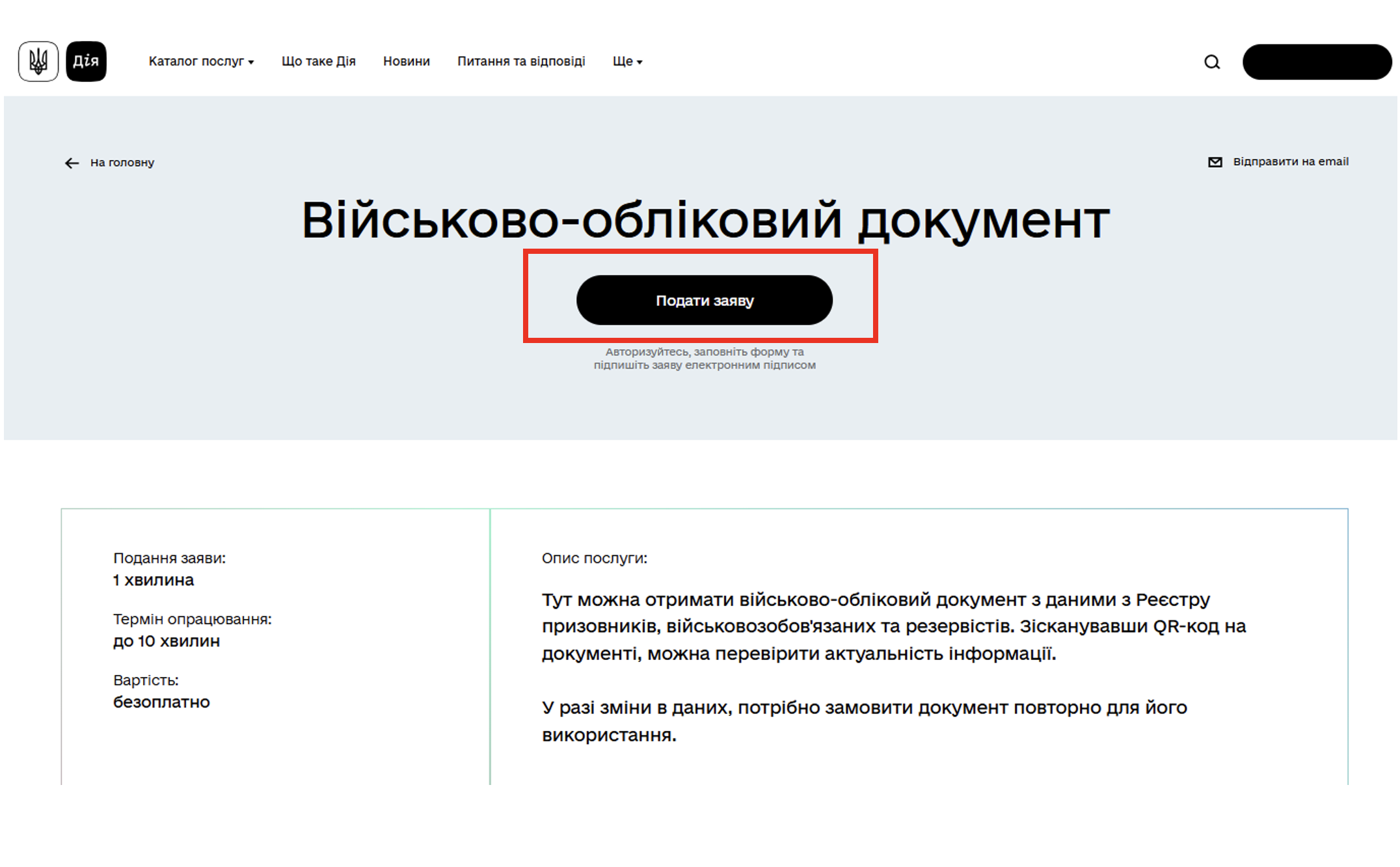Open Питання та відповіді page

tap(520, 61)
